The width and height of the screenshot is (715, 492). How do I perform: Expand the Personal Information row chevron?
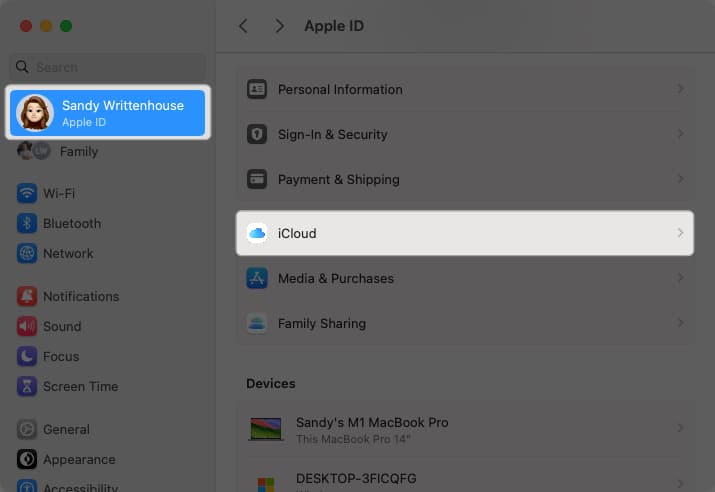(680, 89)
